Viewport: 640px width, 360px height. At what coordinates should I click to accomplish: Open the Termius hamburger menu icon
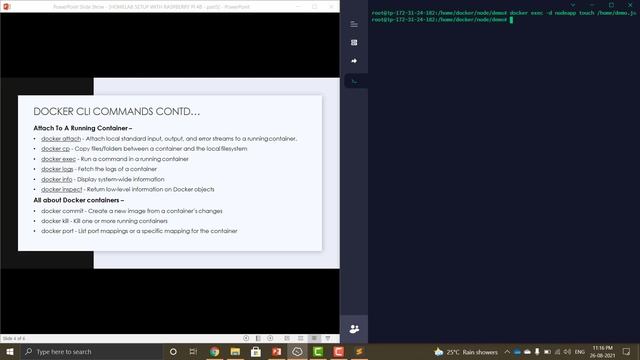pos(354,24)
